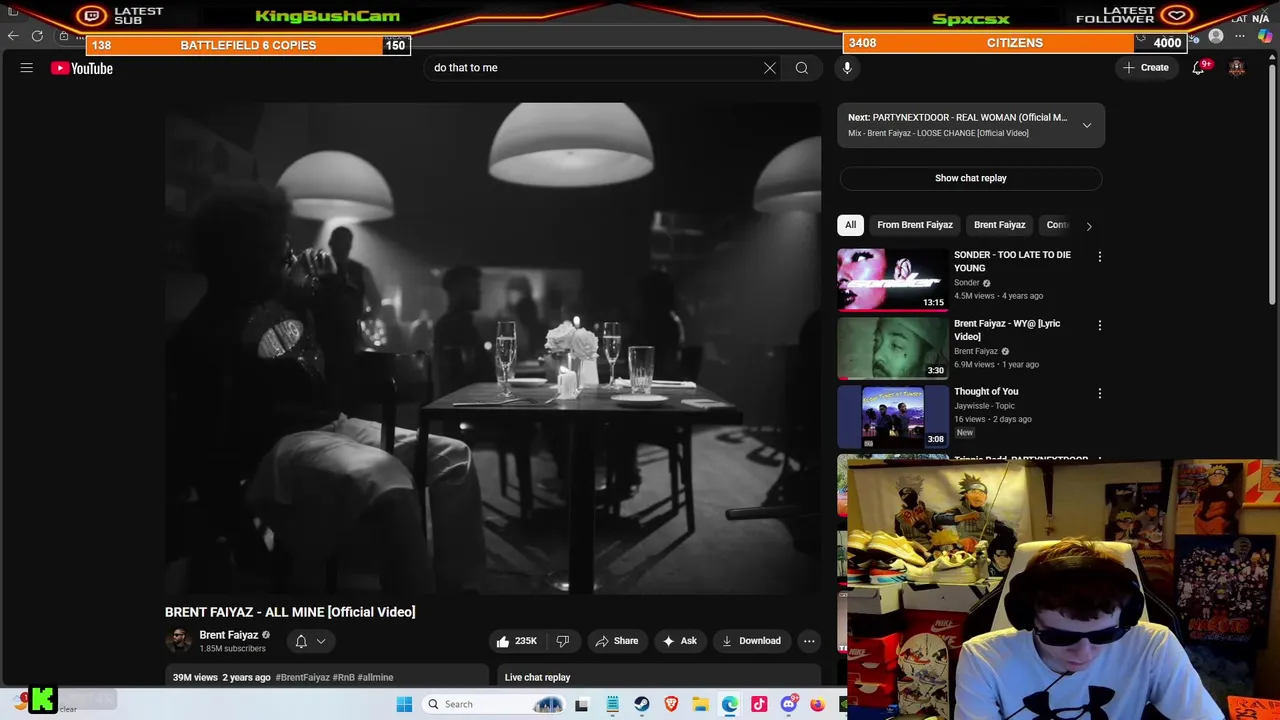
Task: Select the Brent Faiyaz filter chip
Action: [1000, 225]
